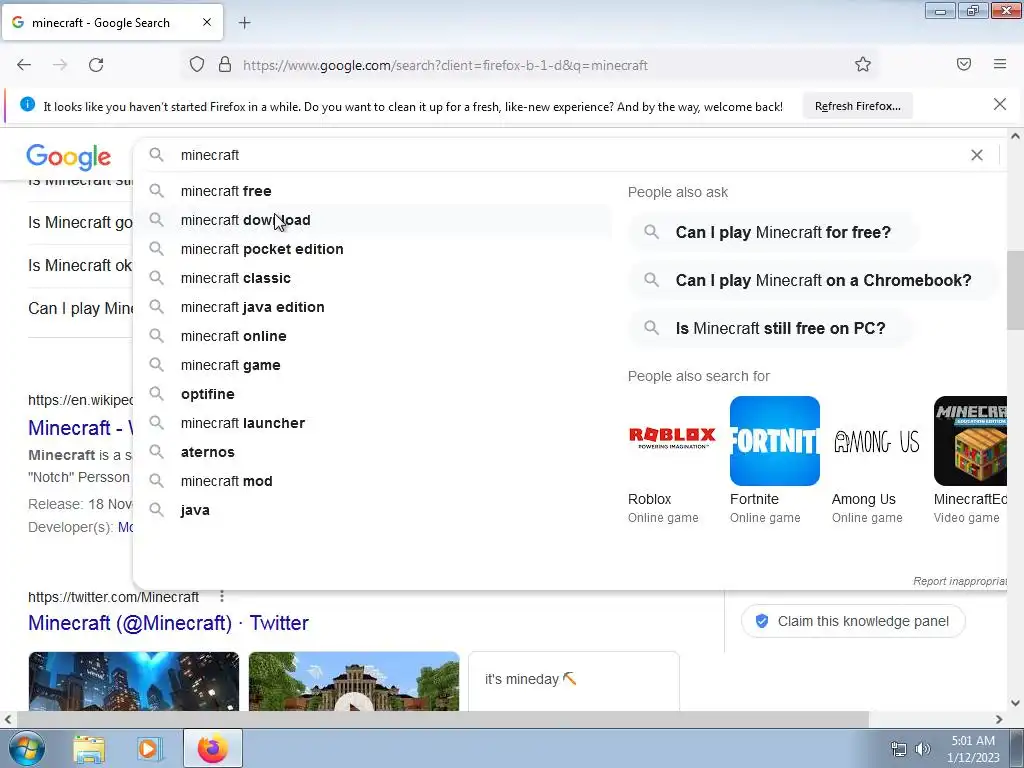Image resolution: width=1024 pixels, height=768 pixels.
Task: Open the Windows Start orb
Action: click(x=27, y=748)
